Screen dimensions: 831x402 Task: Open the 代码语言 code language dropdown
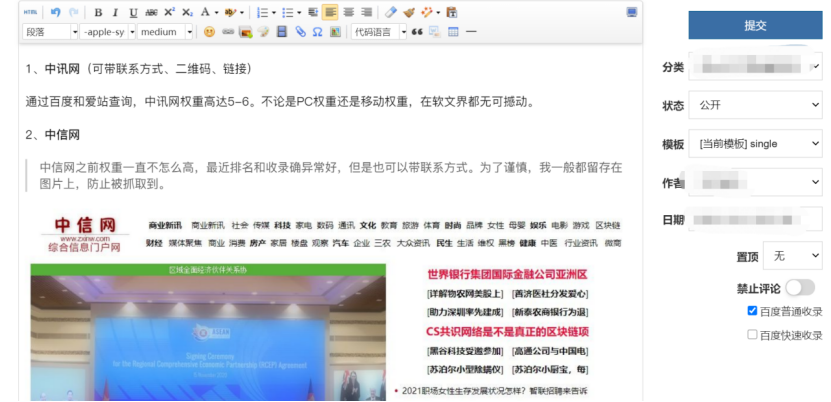(x=379, y=32)
